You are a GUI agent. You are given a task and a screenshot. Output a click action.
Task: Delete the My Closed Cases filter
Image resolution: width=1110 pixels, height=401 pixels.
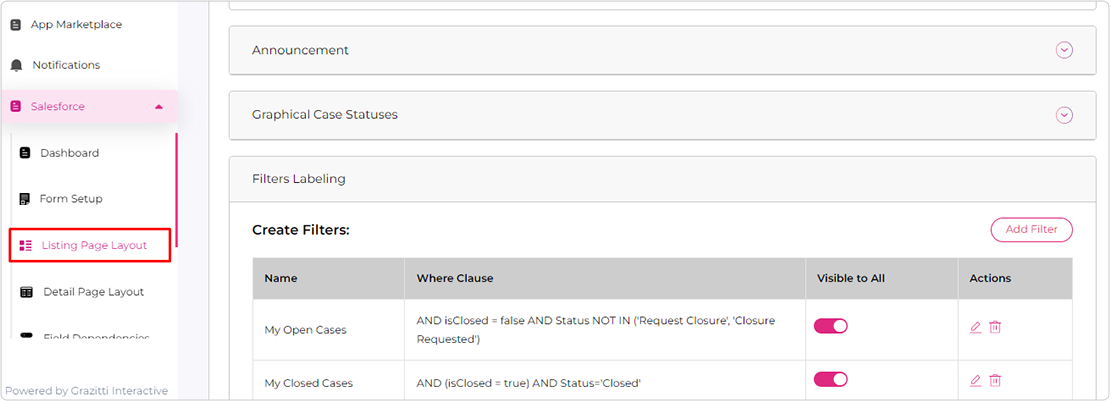(x=995, y=380)
